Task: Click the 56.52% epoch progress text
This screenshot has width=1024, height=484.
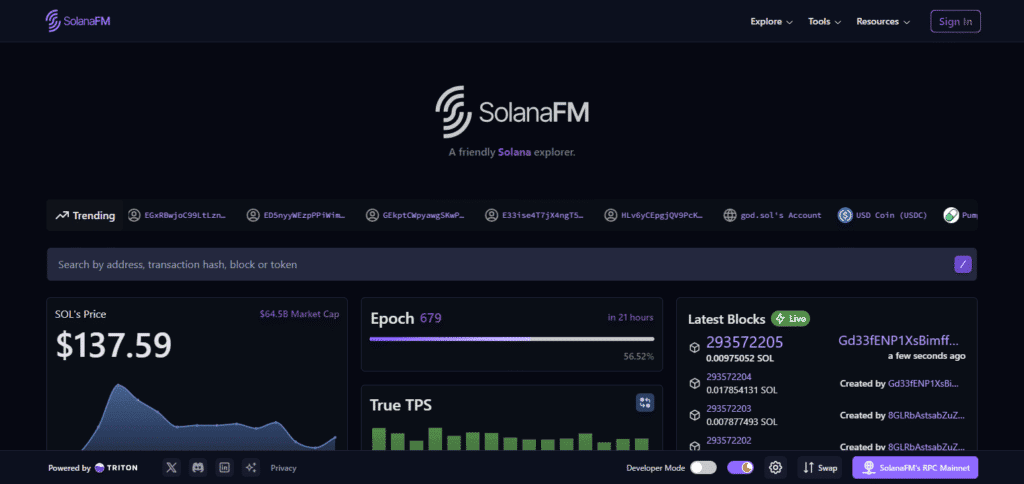Action: point(638,356)
